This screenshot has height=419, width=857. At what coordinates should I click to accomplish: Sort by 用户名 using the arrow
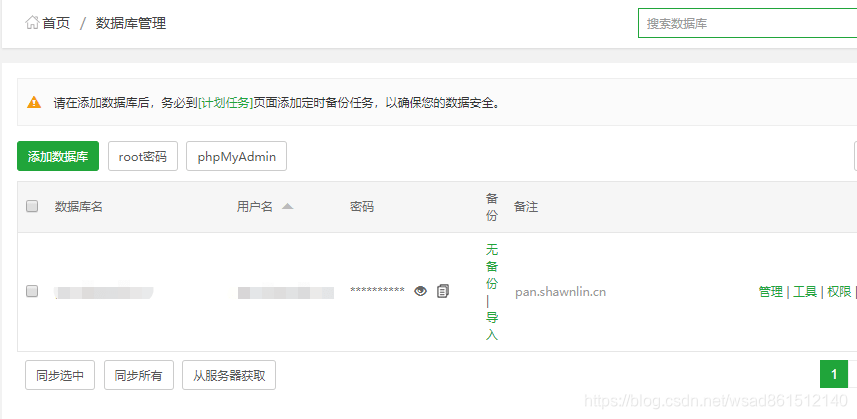point(287,206)
